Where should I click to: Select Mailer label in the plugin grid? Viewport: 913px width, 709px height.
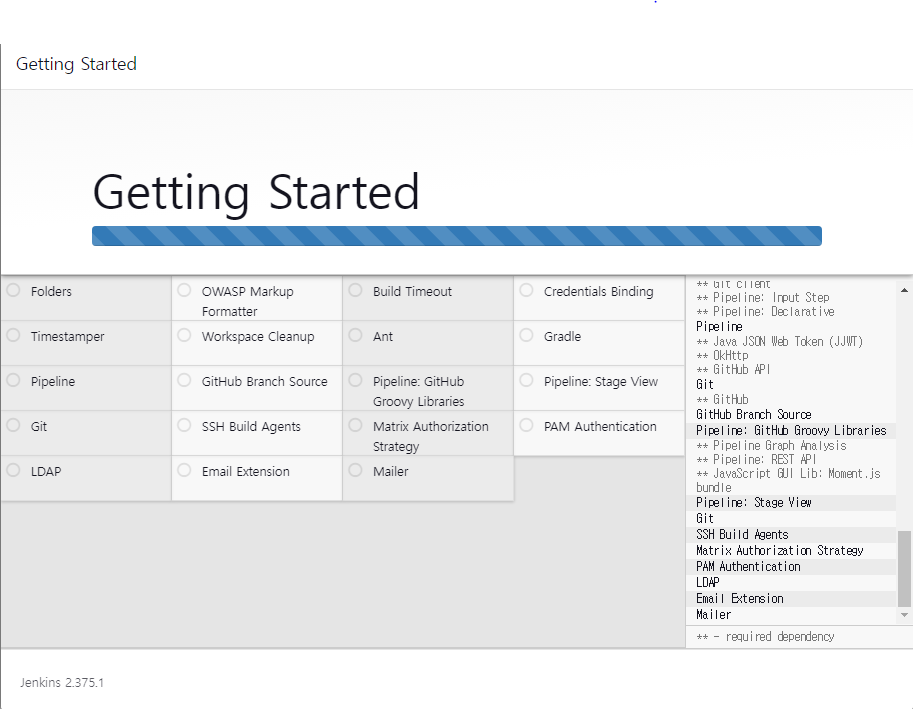click(x=390, y=472)
